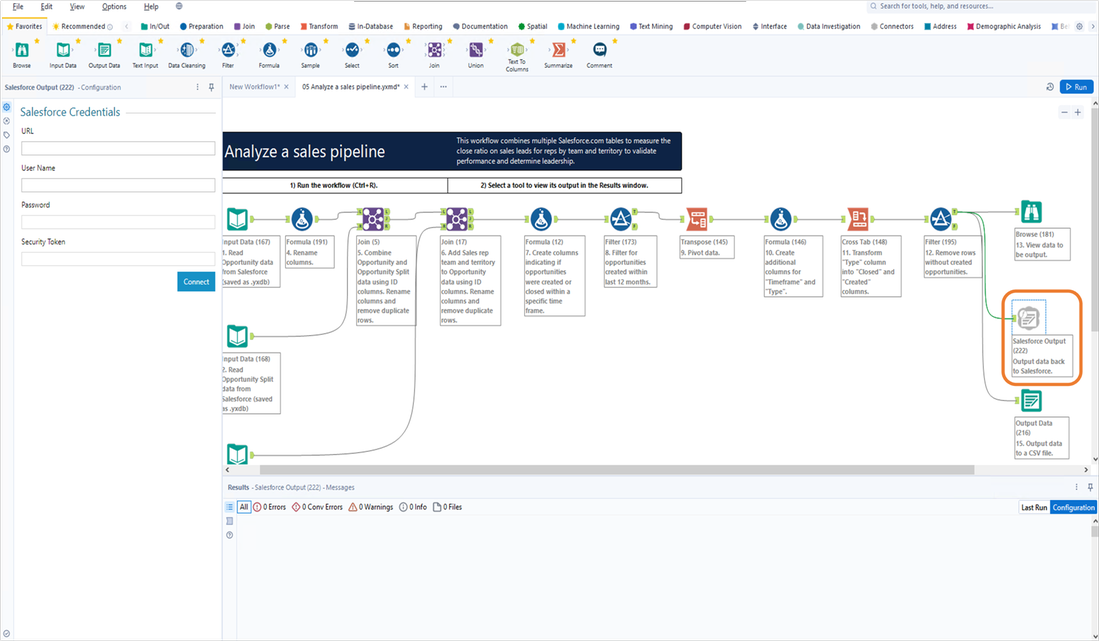1100x642 pixels.
Task: Open the Options menu
Action: pyautogui.click(x=113, y=6)
